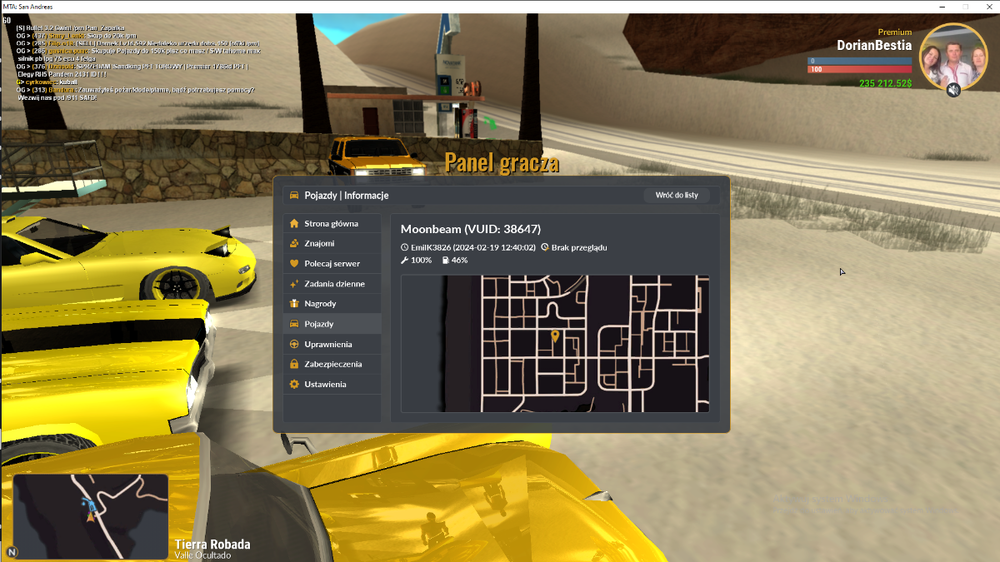Screen dimensions: 1000x562
Task: Click the red health bar showing 100
Action: pos(860,70)
